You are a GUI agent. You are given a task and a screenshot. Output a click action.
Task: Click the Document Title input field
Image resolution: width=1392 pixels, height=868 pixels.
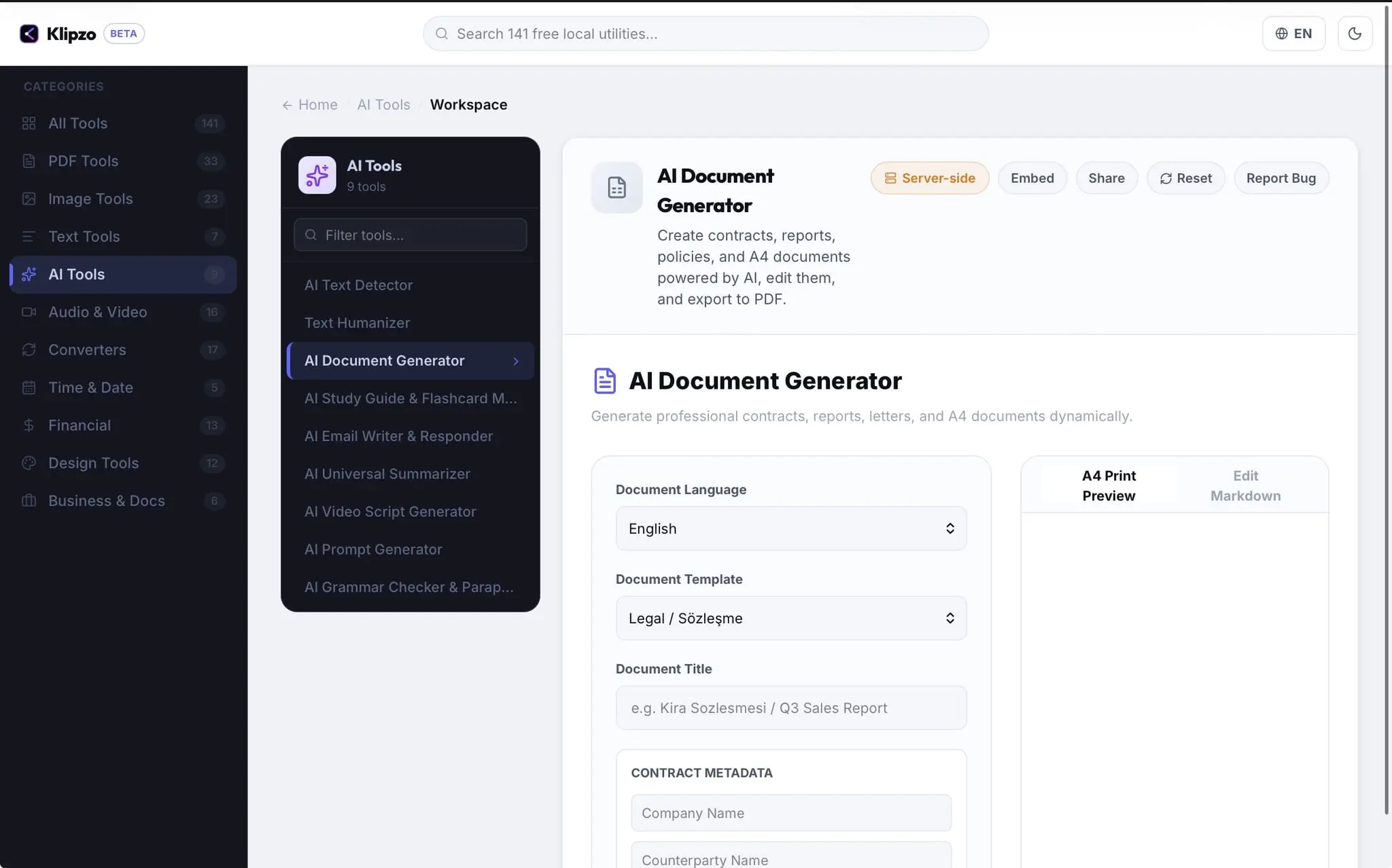coord(791,708)
